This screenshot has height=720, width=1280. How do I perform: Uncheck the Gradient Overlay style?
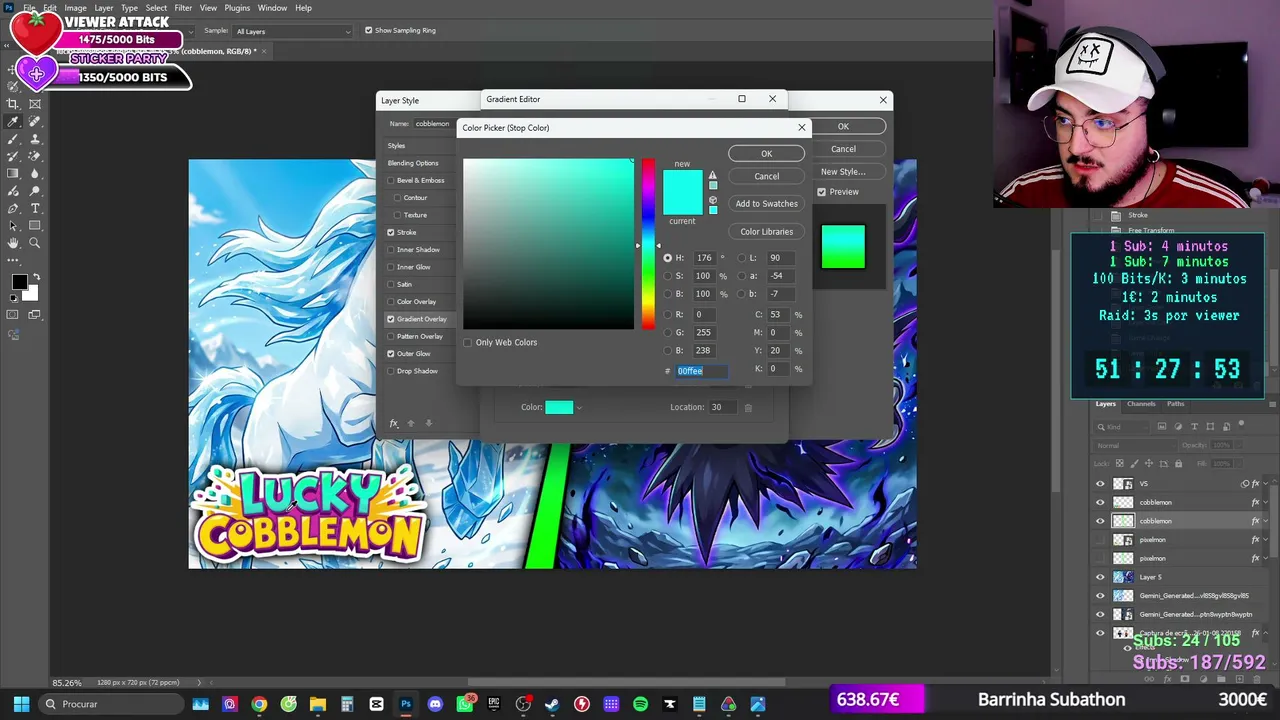pos(391,319)
